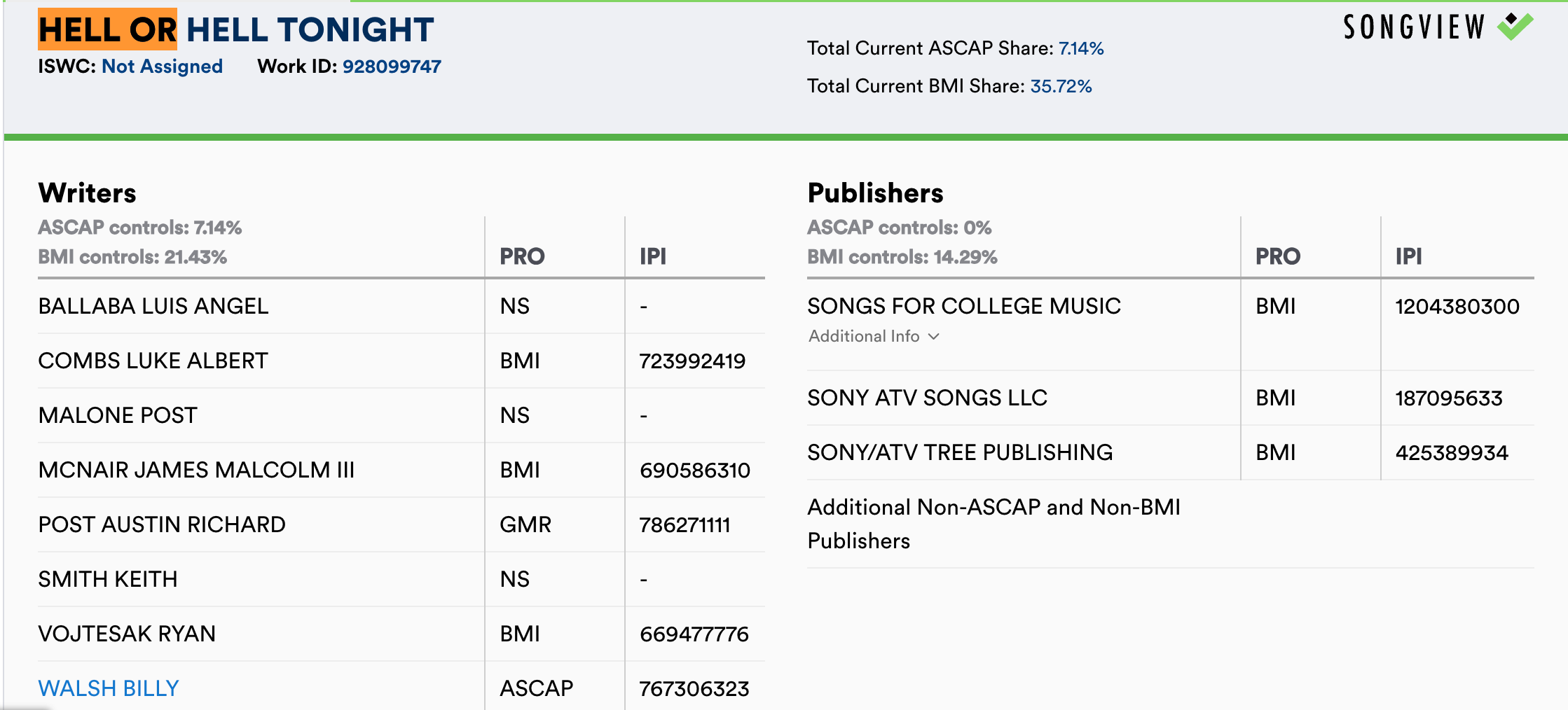Click the Songview green checkmark logo
This screenshot has width=1568, height=710.
1515,27
